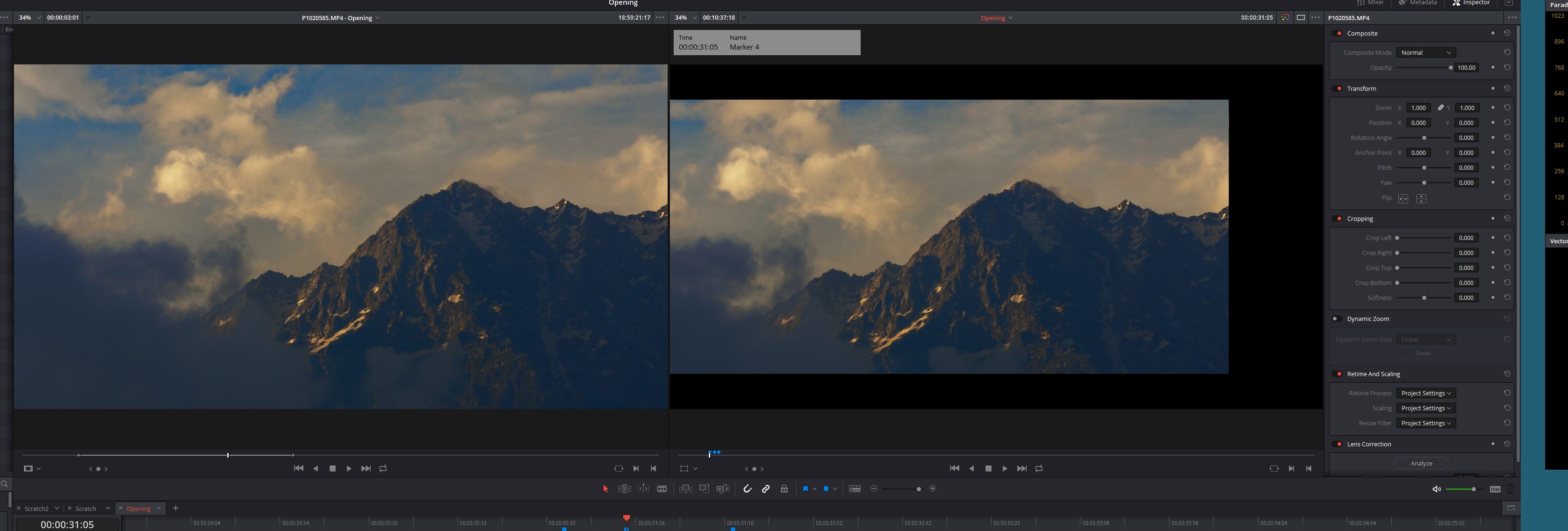Click Overwrite Clip edit icon
The height and width of the screenshot is (531, 1568).
coord(704,489)
